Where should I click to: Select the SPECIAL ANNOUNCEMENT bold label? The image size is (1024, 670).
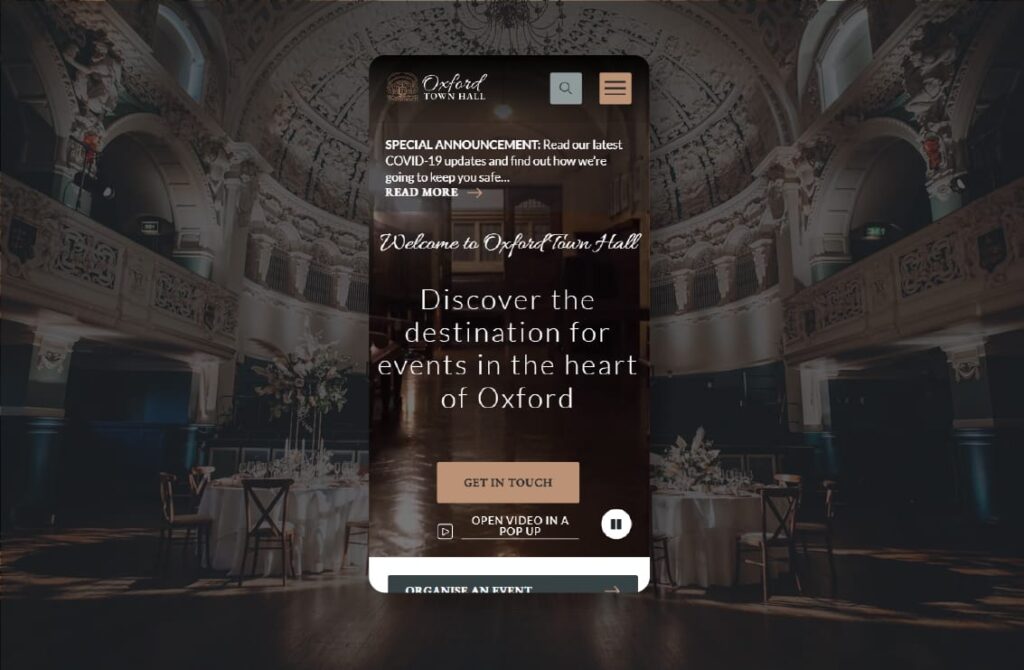pyautogui.click(x=462, y=145)
